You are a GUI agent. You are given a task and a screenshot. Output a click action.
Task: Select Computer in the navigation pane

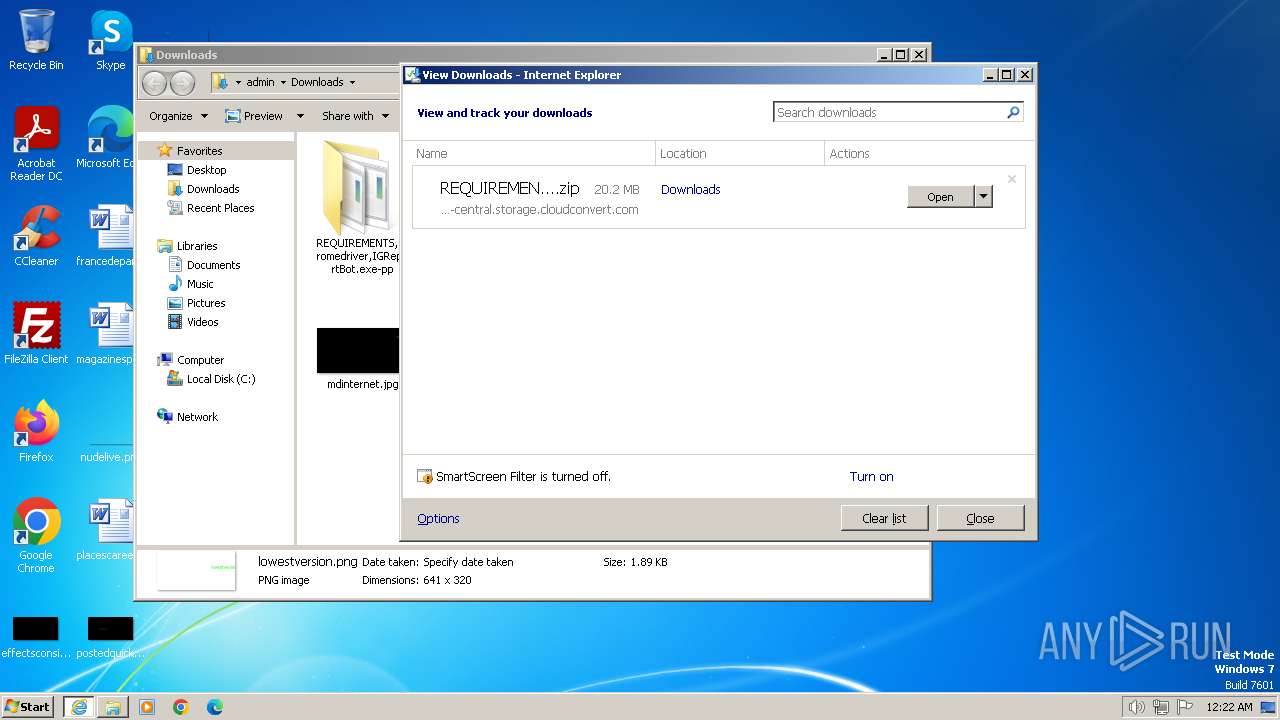200,360
